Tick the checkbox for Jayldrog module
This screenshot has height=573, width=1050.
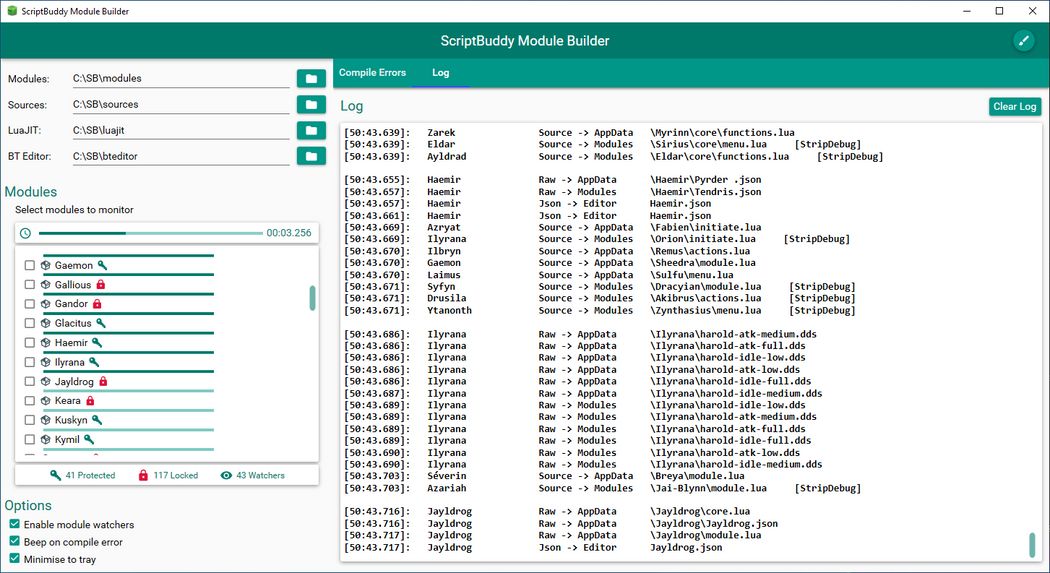[30, 382]
